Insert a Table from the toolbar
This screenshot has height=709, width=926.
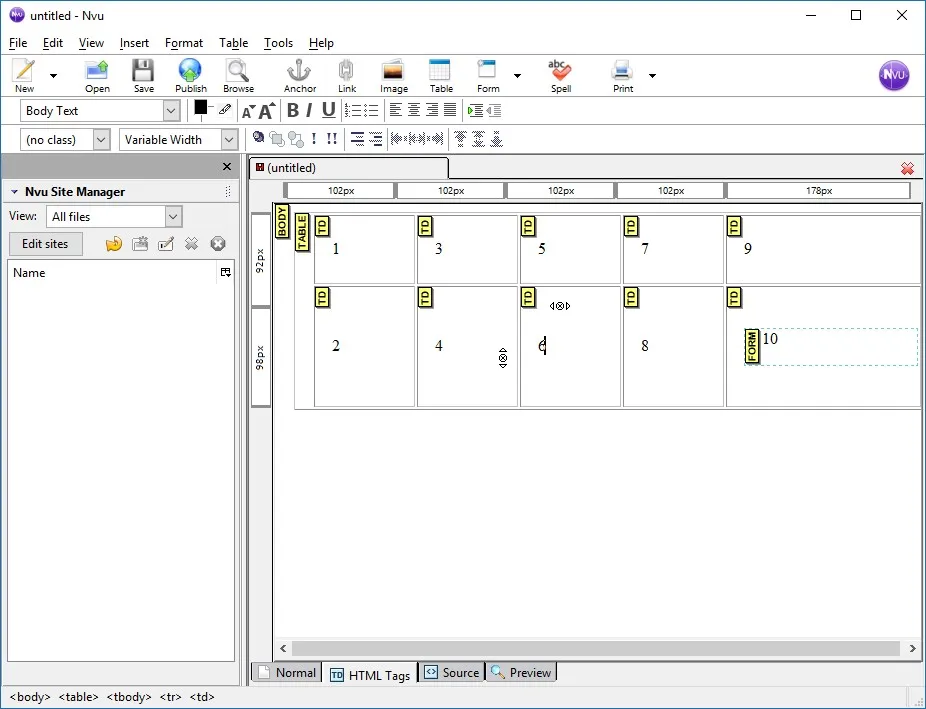(x=441, y=76)
